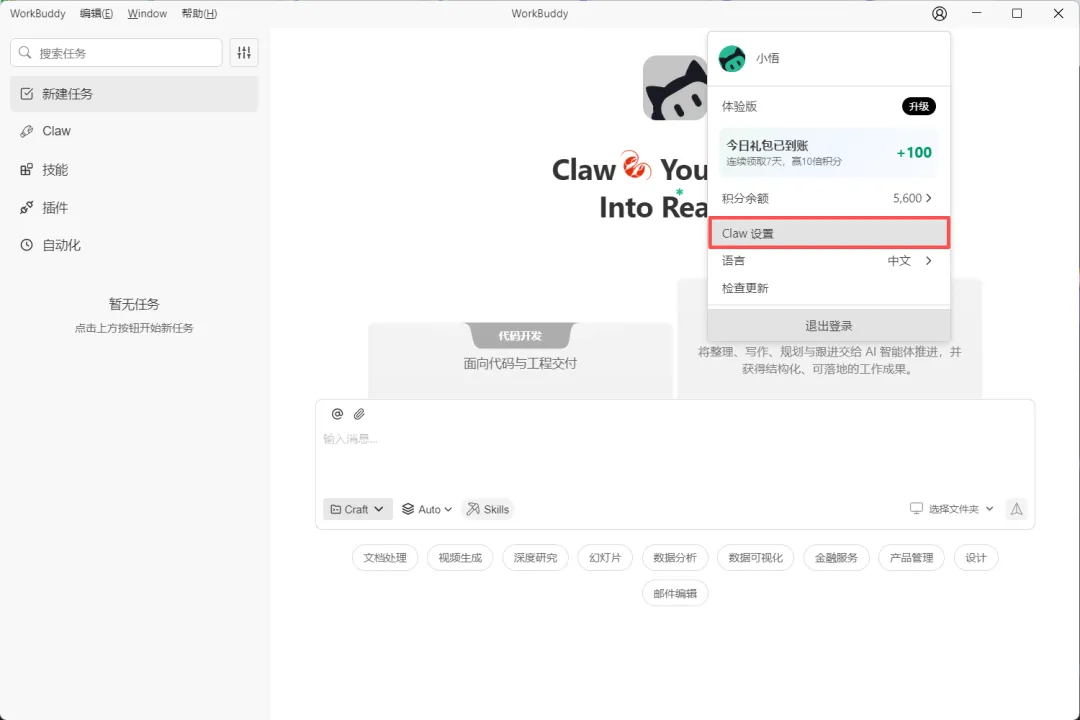1080x720 pixels.
Task: Open the user account icon in title bar
Action: click(x=939, y=14)
